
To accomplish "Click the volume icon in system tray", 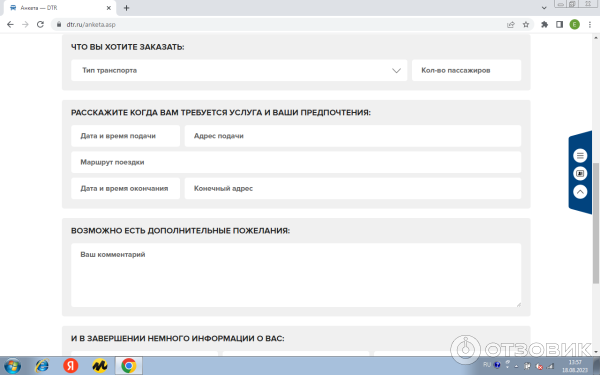I will tap(539, 366).
